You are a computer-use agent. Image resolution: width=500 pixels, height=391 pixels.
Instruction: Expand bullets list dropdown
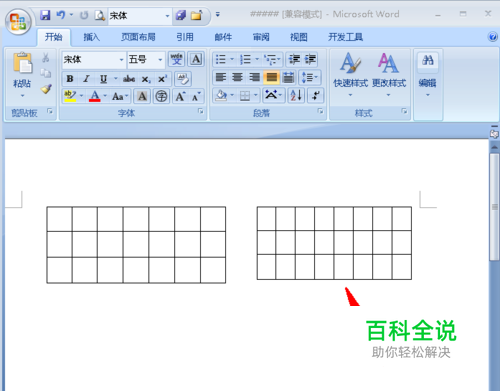pos(232,59)
